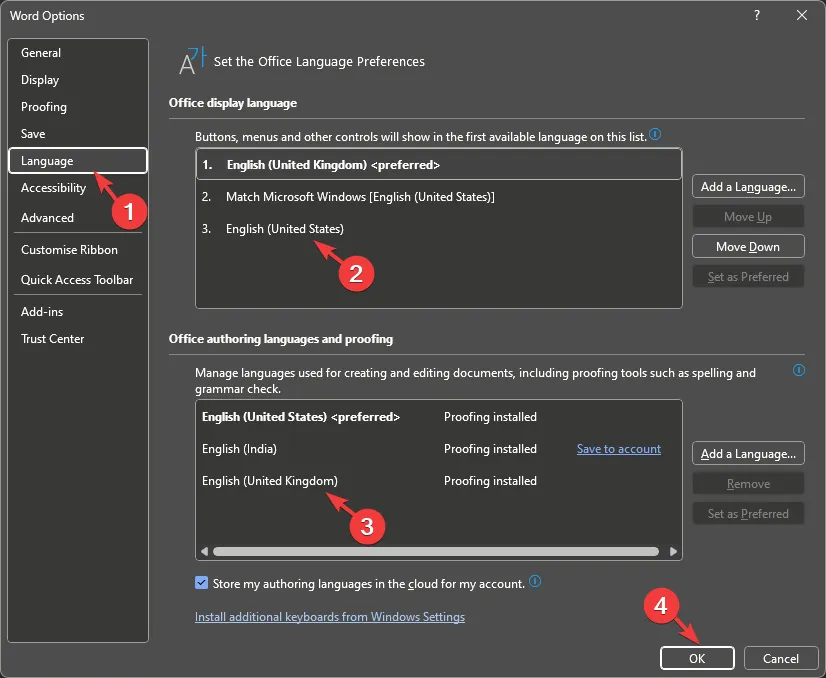The height and width of the screenshot is (678, 826).
Task: Open Quick Access Toolbar settings
Action: click(x=77, y=280)
